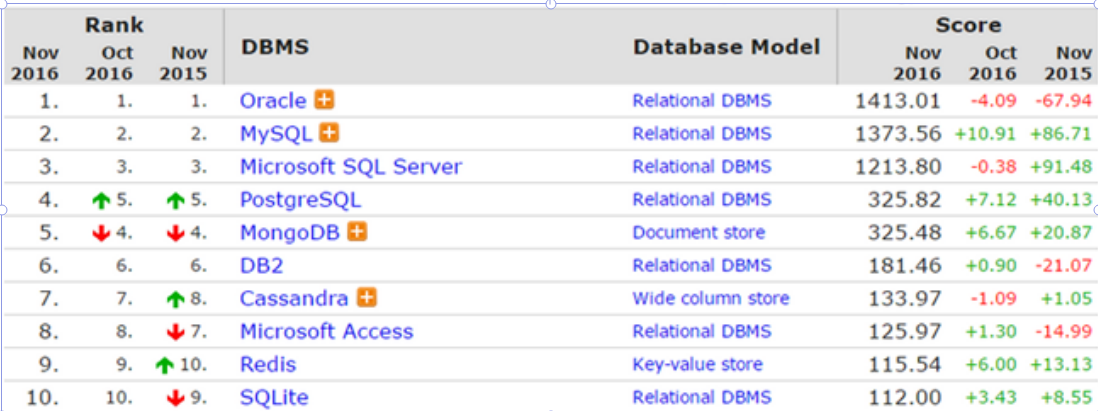Open the SQLite link
Image resolution: width=1098 pixels, height=411 pixels.
[274, 397]
